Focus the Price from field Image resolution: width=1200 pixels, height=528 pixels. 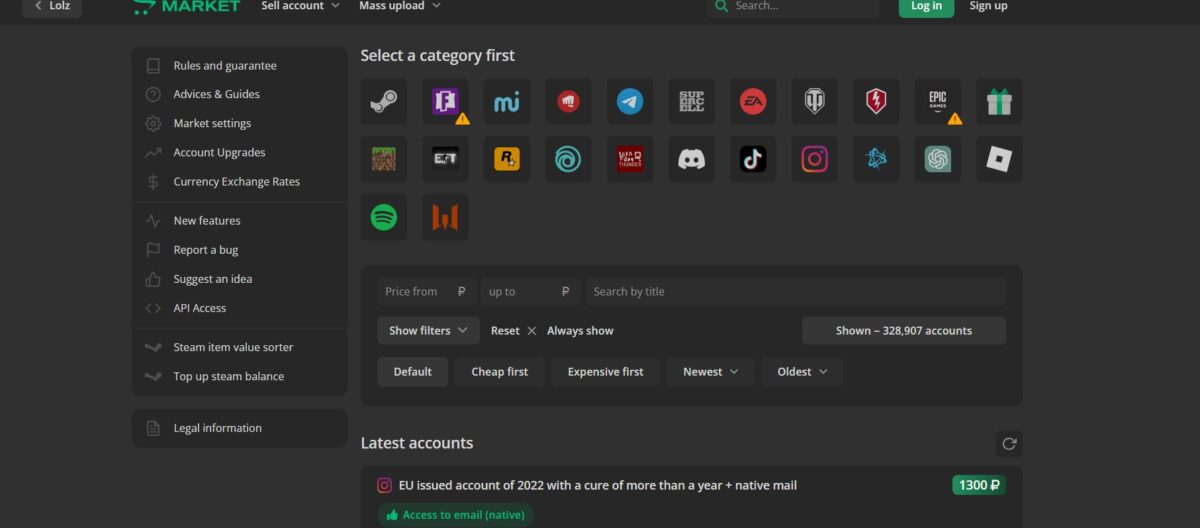pos(427,292)
